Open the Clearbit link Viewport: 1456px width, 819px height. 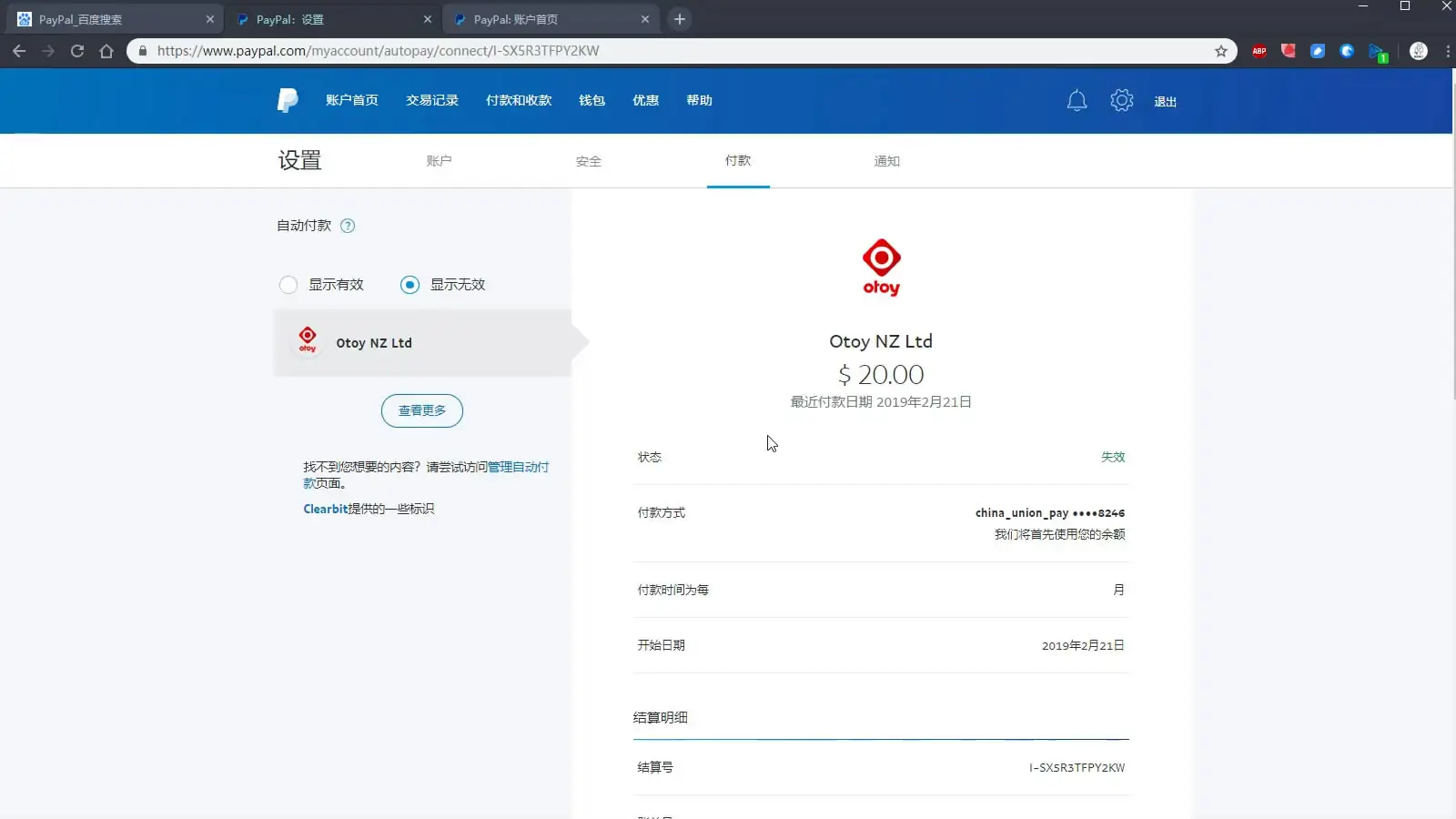tap(326, 509)
